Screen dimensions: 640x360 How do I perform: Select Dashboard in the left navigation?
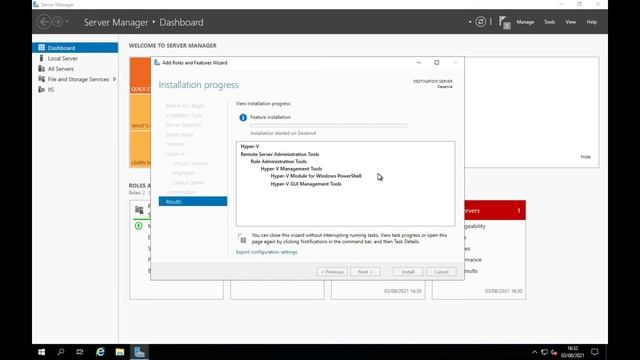[x=75, y=48]
